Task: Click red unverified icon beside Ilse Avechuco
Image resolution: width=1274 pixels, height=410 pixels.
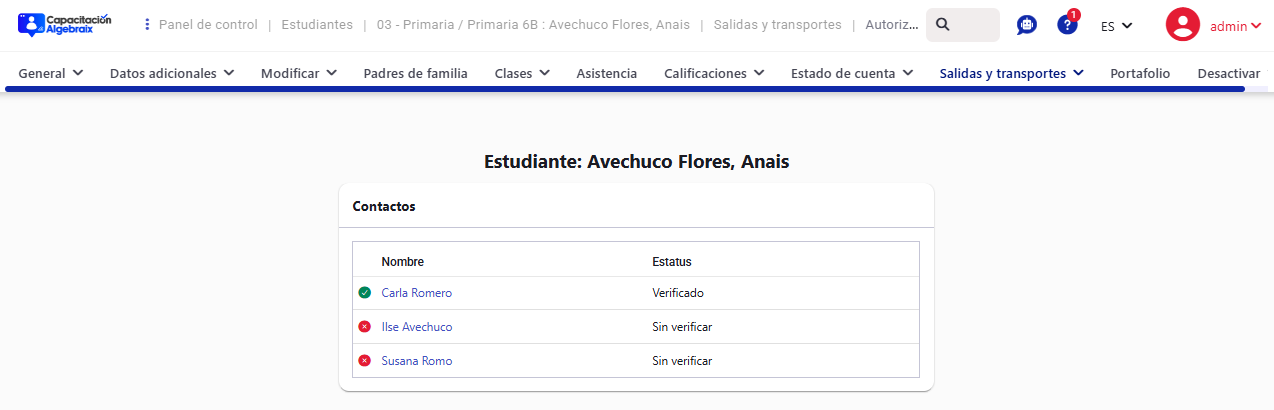Action: pos(365,327)
